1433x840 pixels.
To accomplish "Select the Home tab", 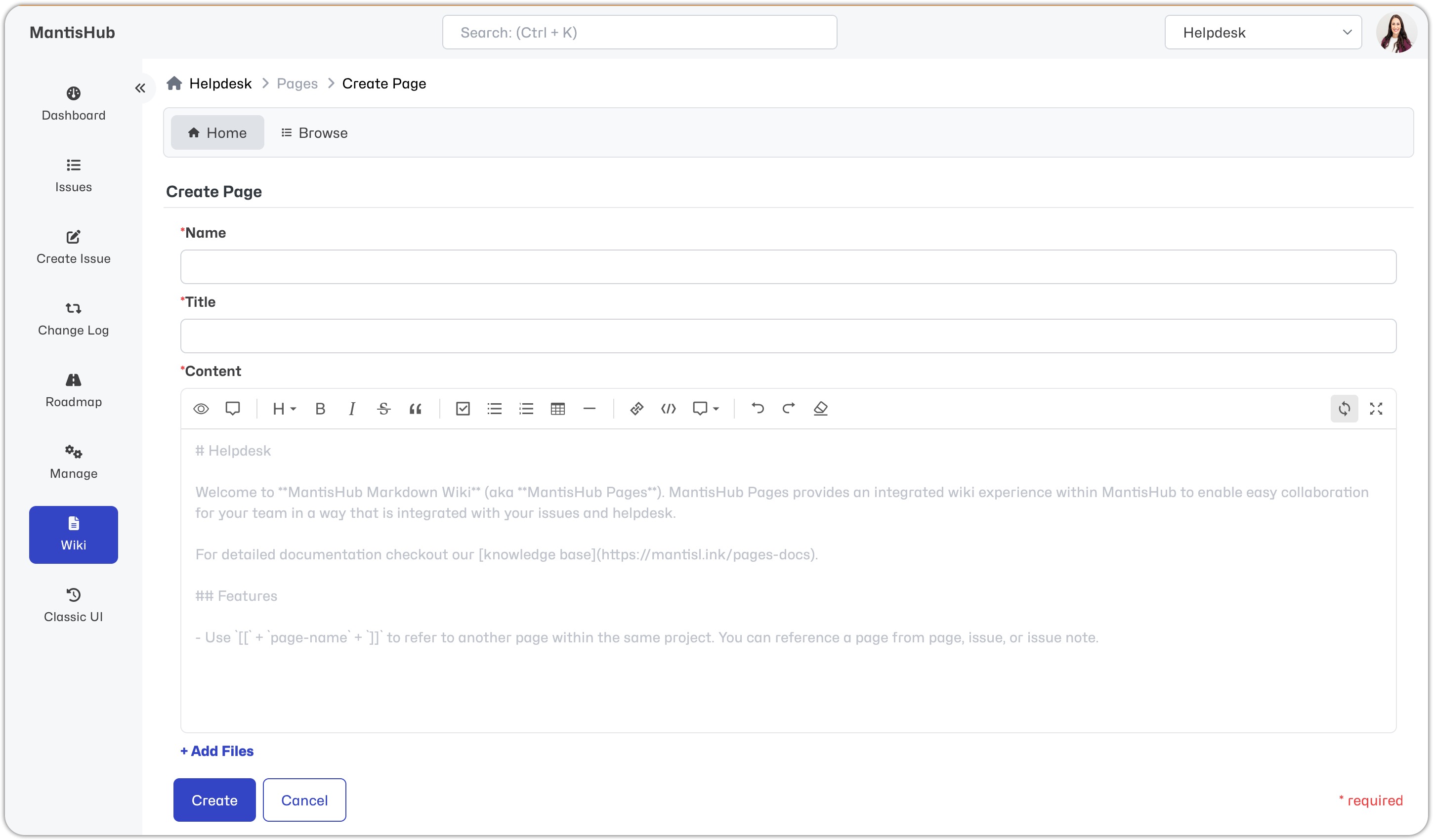I will point(217,132).
